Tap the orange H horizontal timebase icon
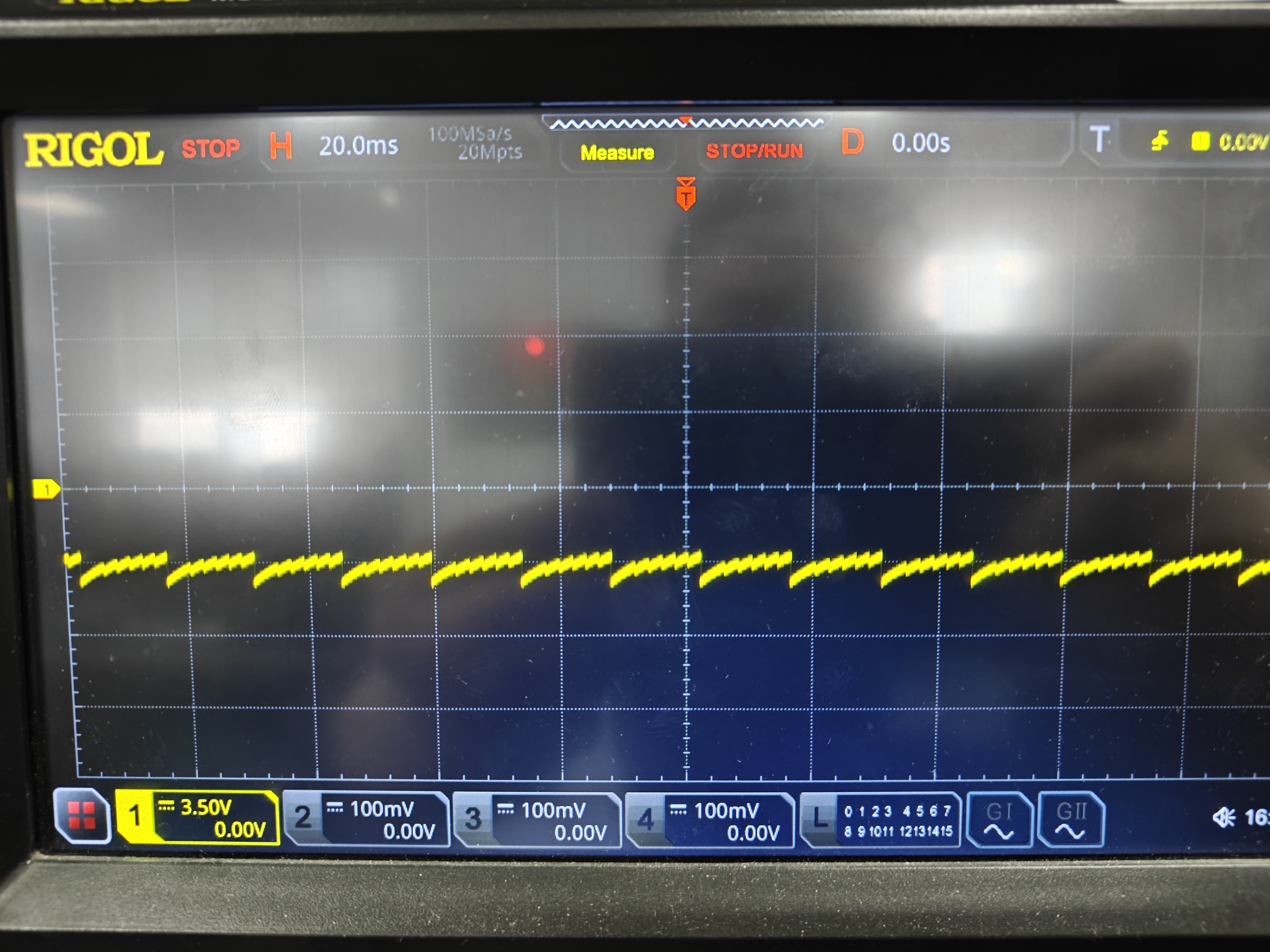This screenshot has width=1270, height=952. (x=281, y=146)
